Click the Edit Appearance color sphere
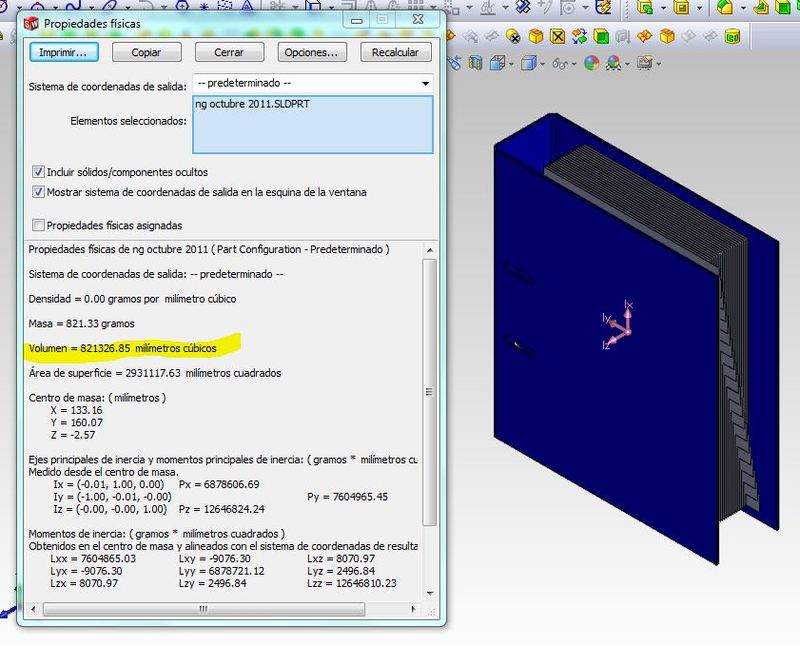The image size is (800, 646). point(591,62)
